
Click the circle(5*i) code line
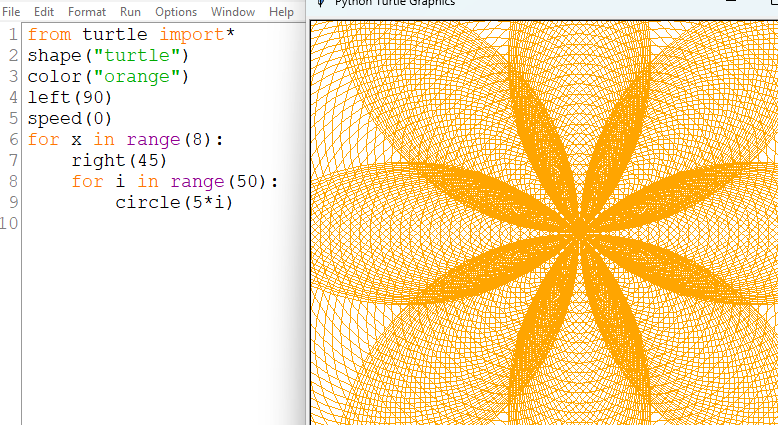coord(174,202)
